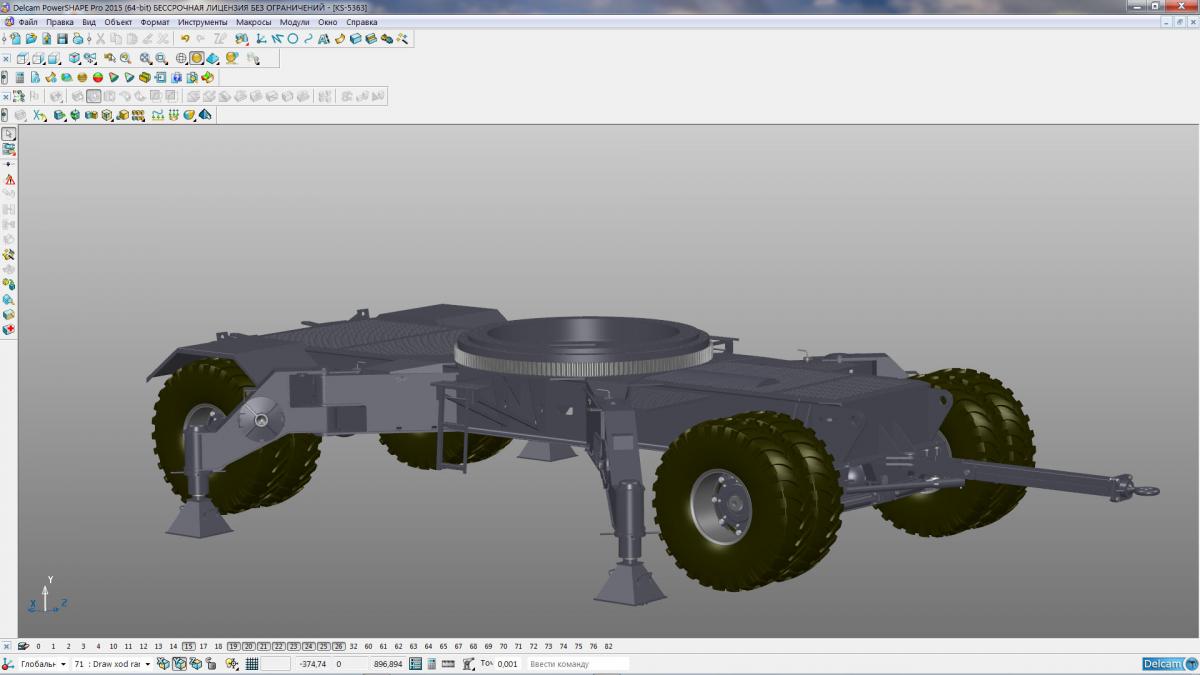Open the calculator icon in the status bar

(x=432, y=663)
